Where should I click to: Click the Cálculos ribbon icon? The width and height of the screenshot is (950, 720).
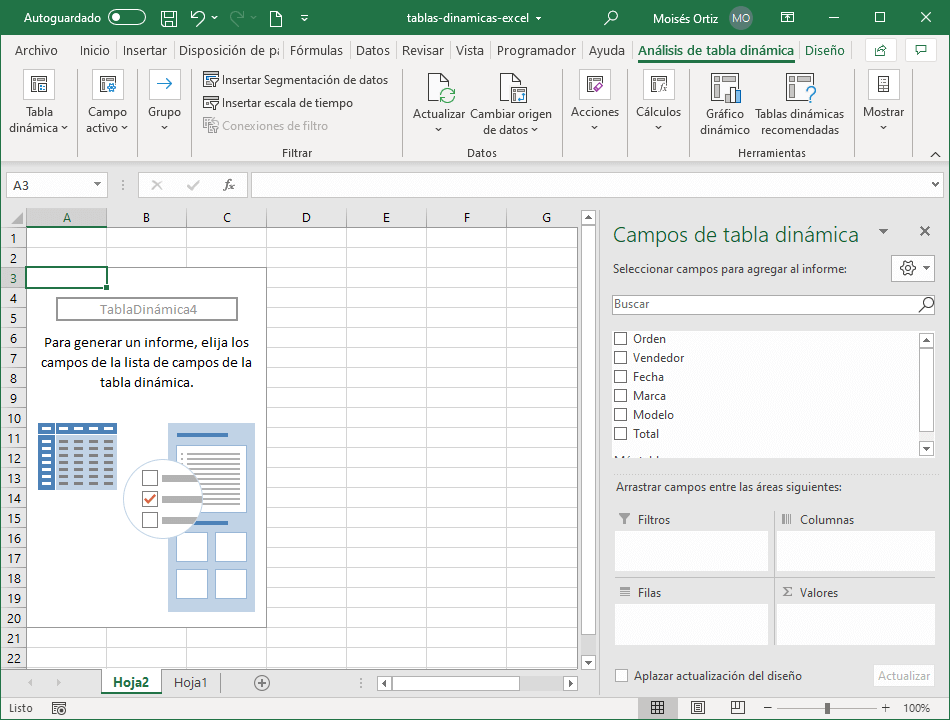(x=659, y=85)
